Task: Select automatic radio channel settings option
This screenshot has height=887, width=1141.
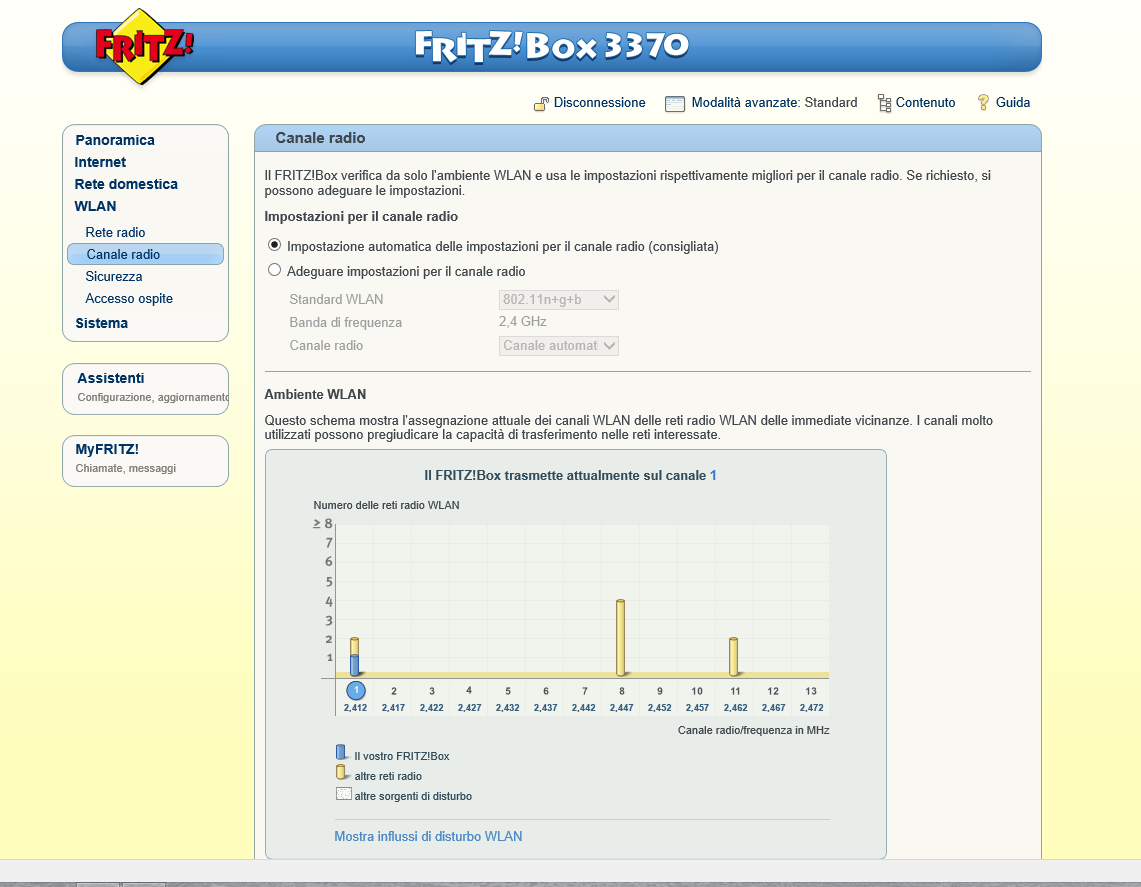Action: click(x=274, y=245)
